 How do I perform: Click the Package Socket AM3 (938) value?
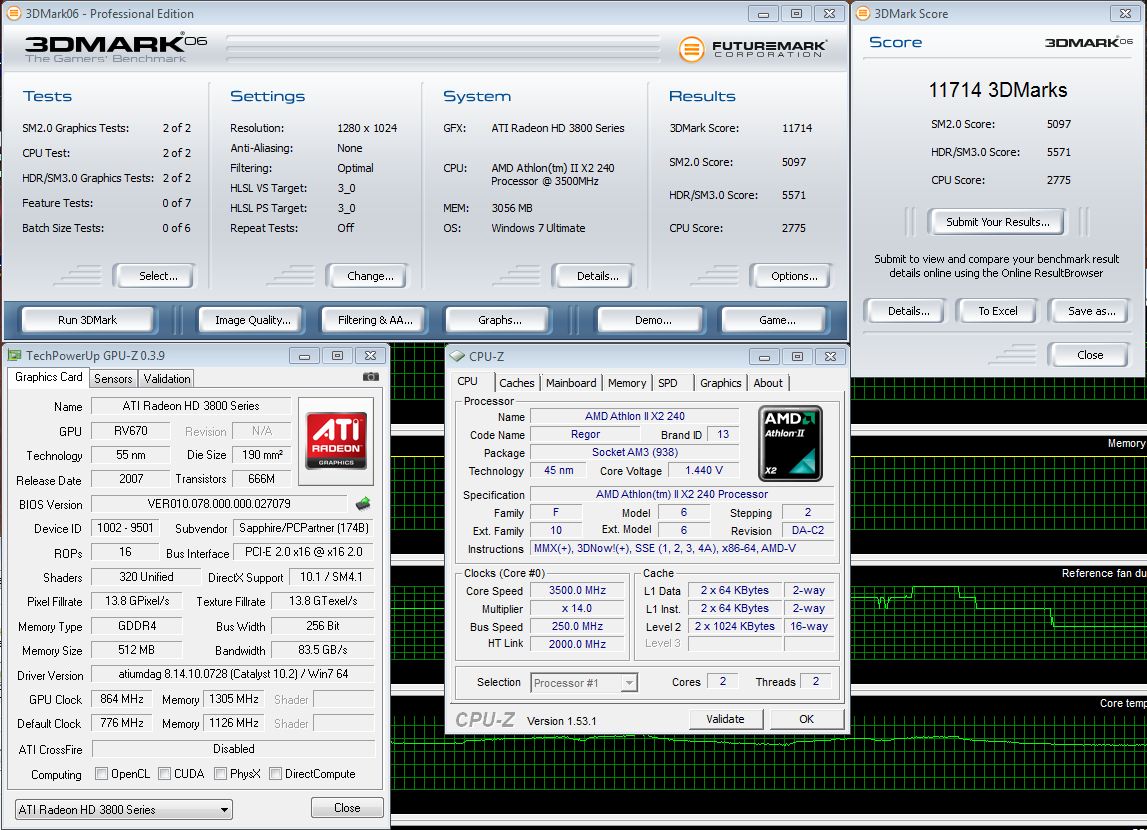(x=635, y=452)
